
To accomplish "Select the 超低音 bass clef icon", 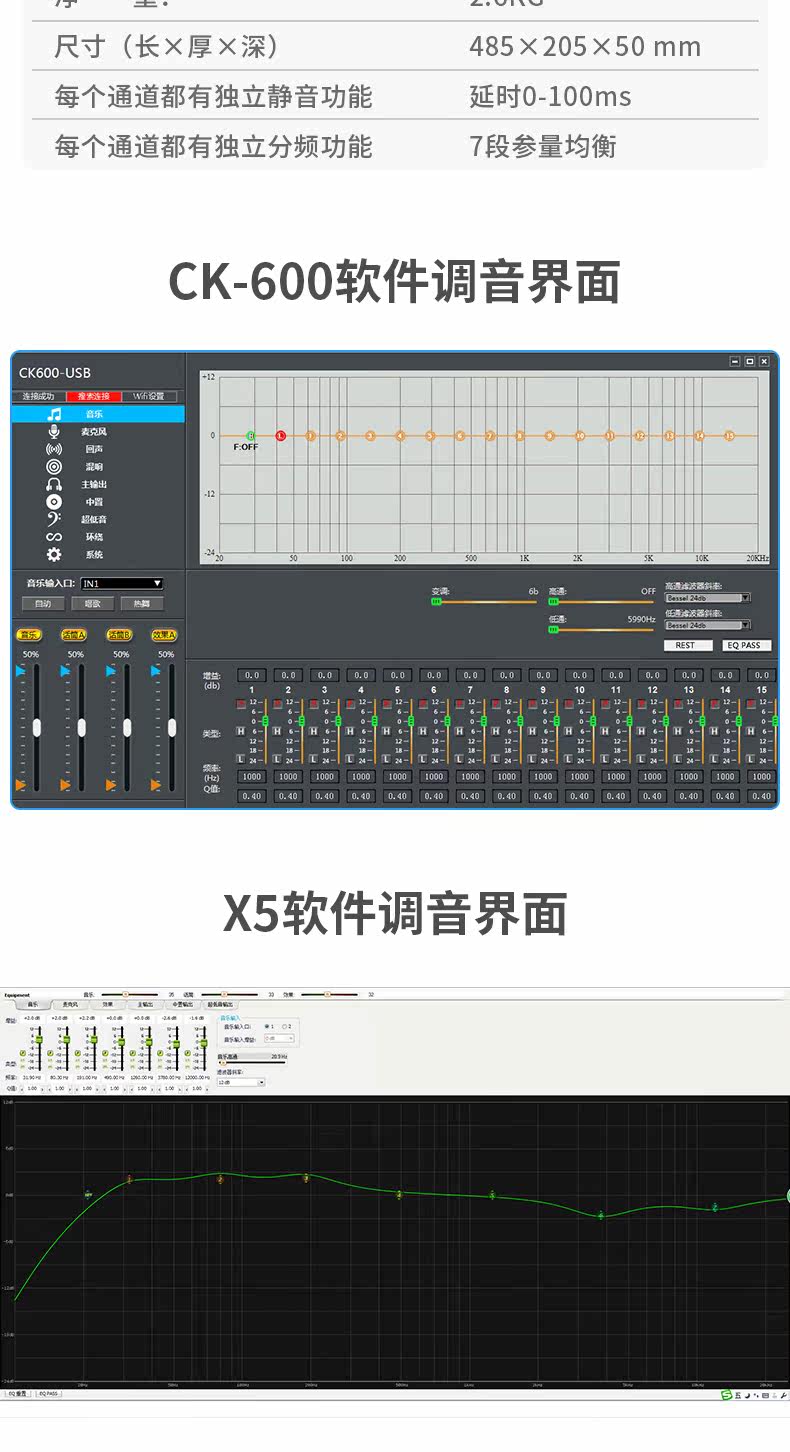I will pyautogui.click(x=54, y=519).
